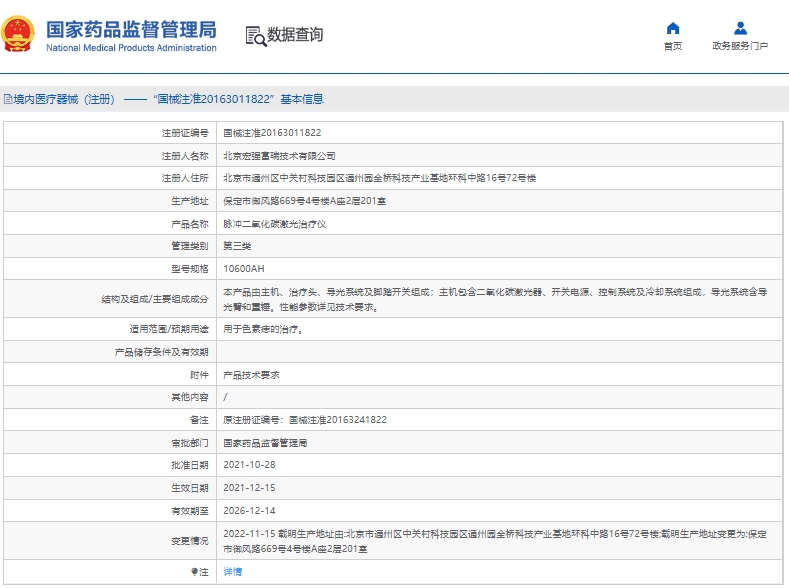789x588 pixels.
Task: Click the expiry date 2026-12-14
Action: [x=249, y=510]
